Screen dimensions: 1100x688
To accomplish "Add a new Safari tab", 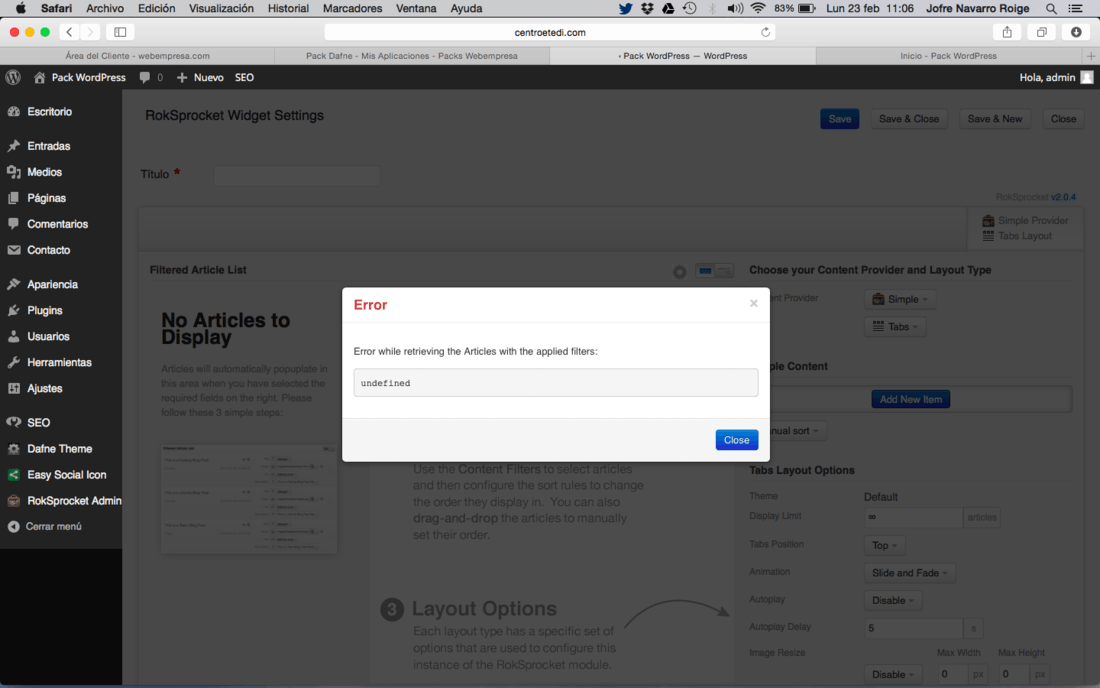I will coord(1090,56).
